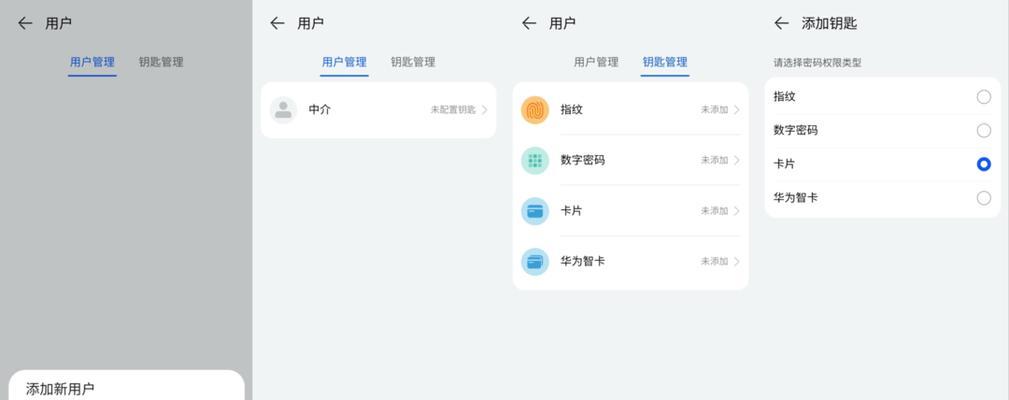
Task: Open 华为智卡 key entry via its chevron
Action: click(737, 262)
